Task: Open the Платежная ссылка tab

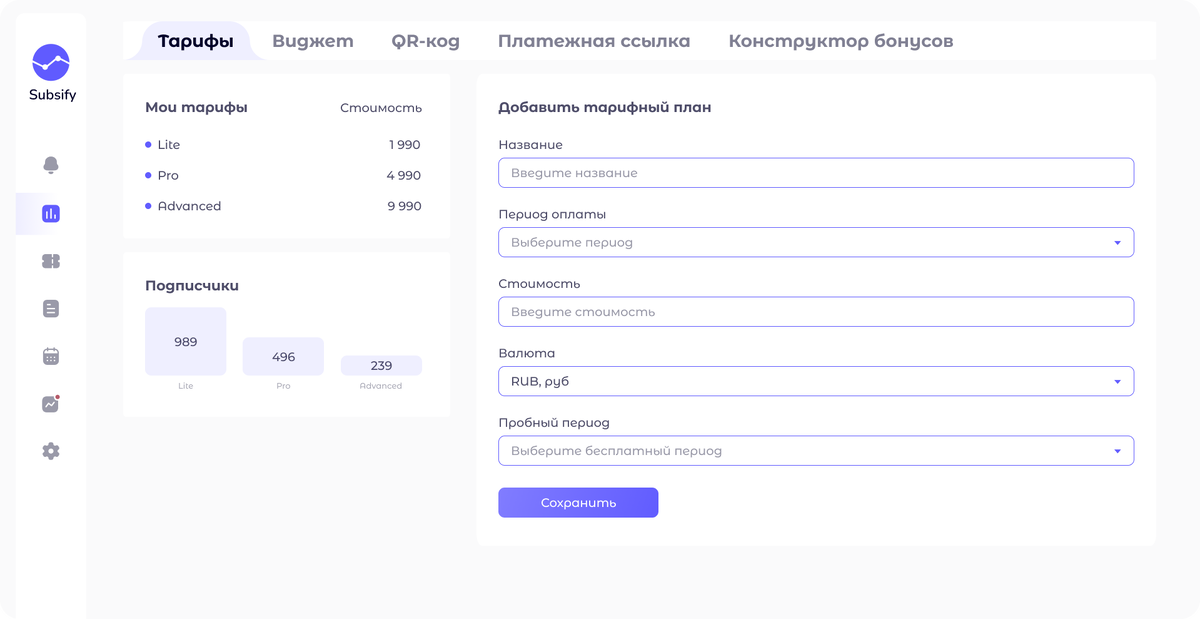Action: 594,42
